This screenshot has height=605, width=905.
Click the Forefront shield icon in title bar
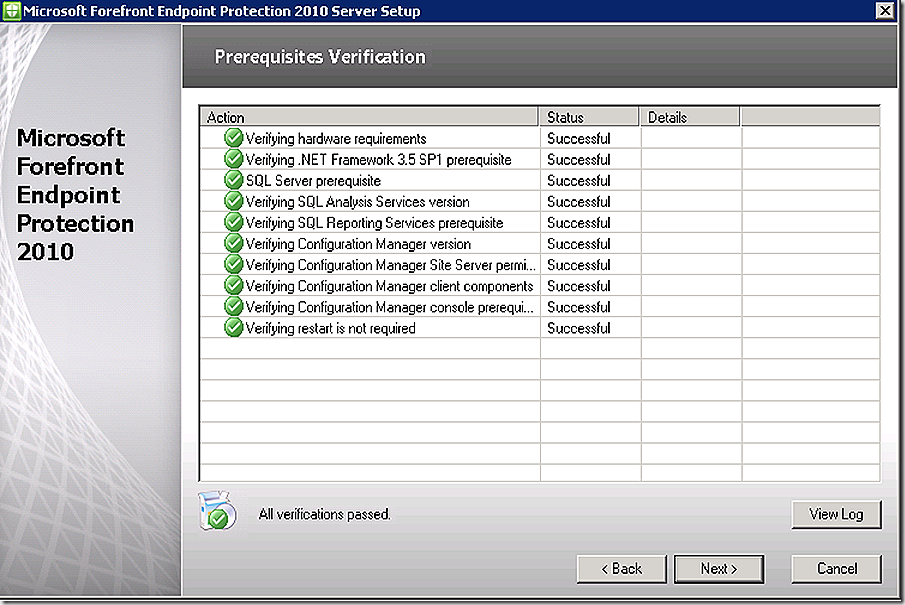pyautogui.click(x=11, y=11)
